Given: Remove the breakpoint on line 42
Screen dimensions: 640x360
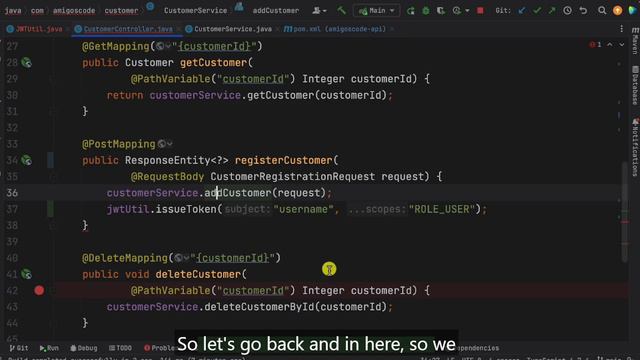Looking at the screenshot, I should [39, 290].
